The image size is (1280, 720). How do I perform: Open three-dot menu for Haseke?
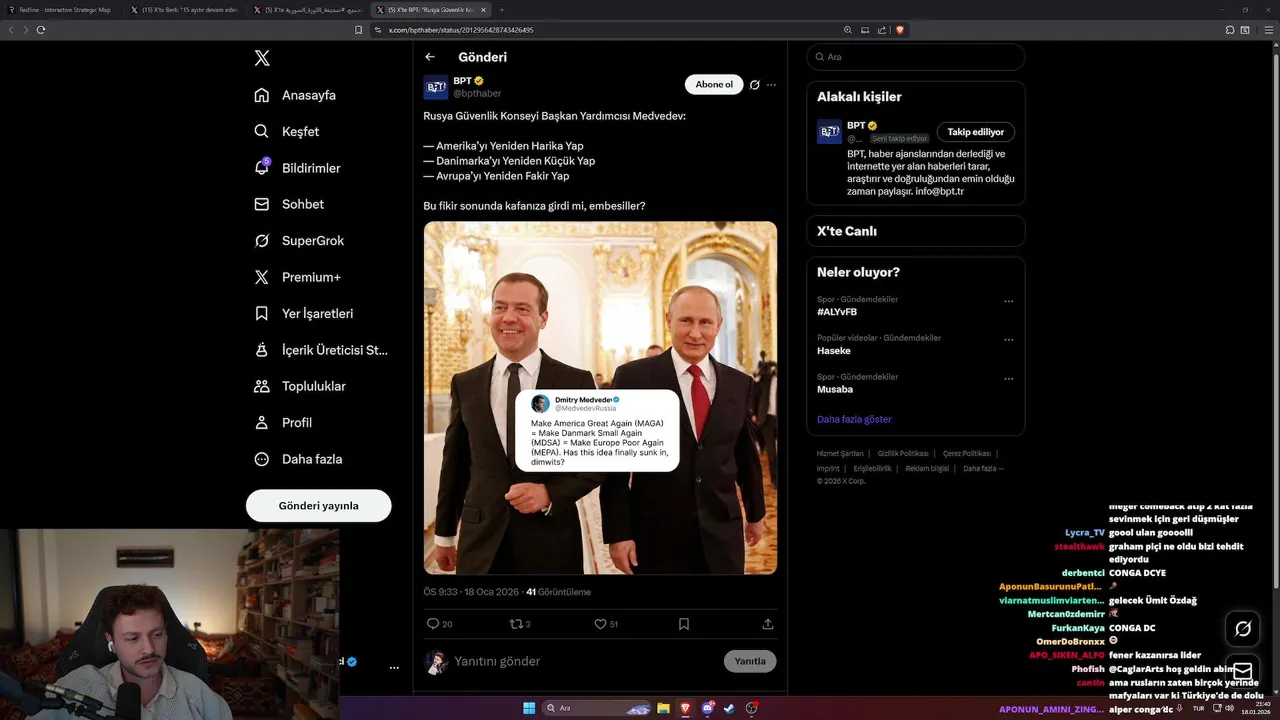tap(1008, 340)
